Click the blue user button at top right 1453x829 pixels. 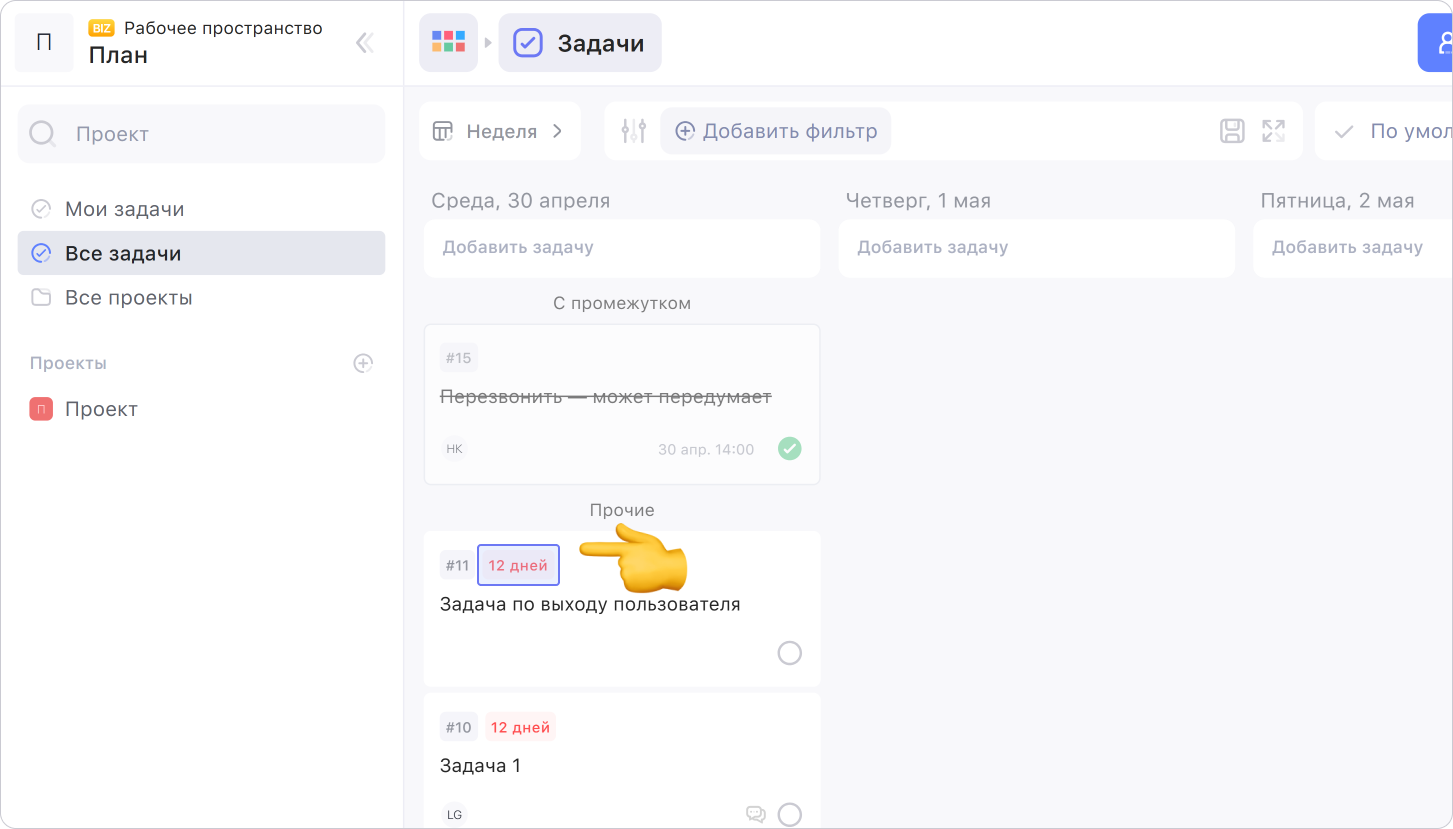pos(1436,43)
